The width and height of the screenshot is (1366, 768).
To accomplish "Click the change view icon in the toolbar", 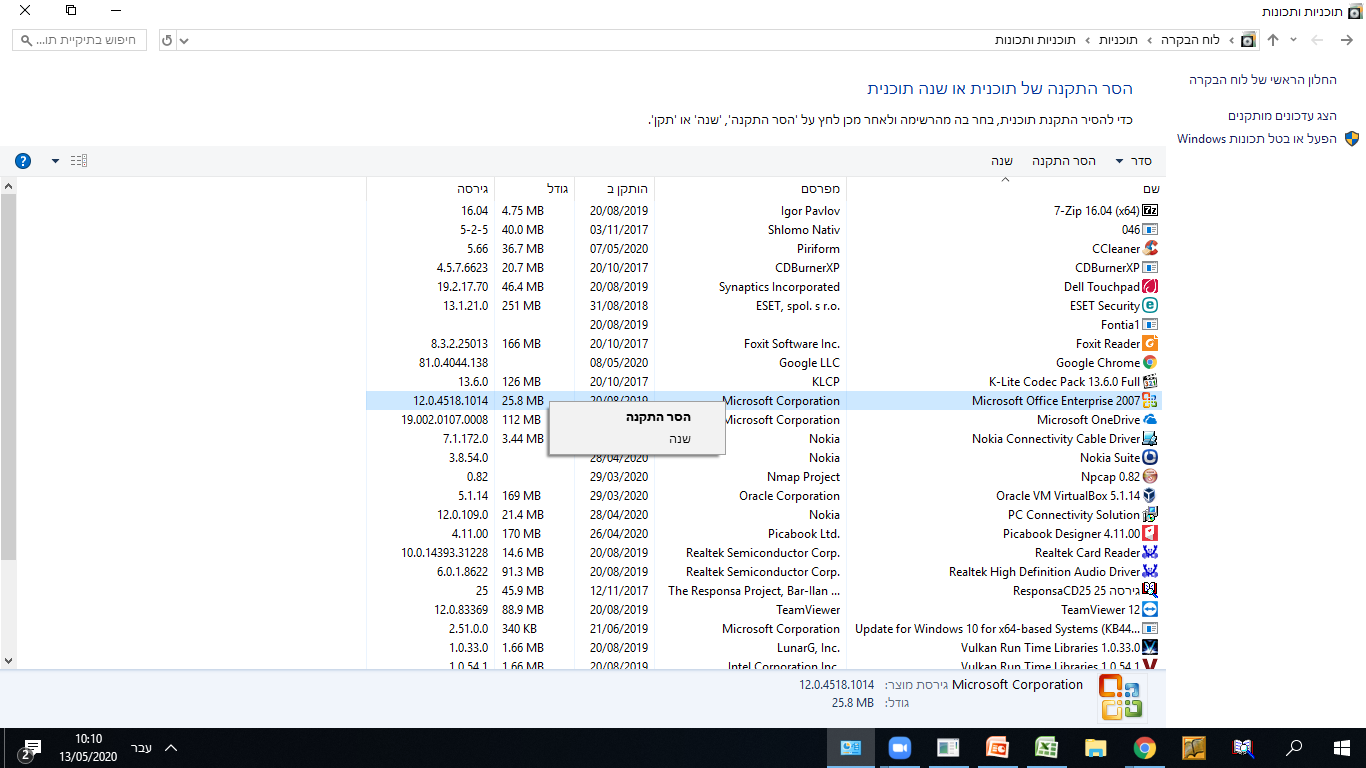I will [79, 161].
